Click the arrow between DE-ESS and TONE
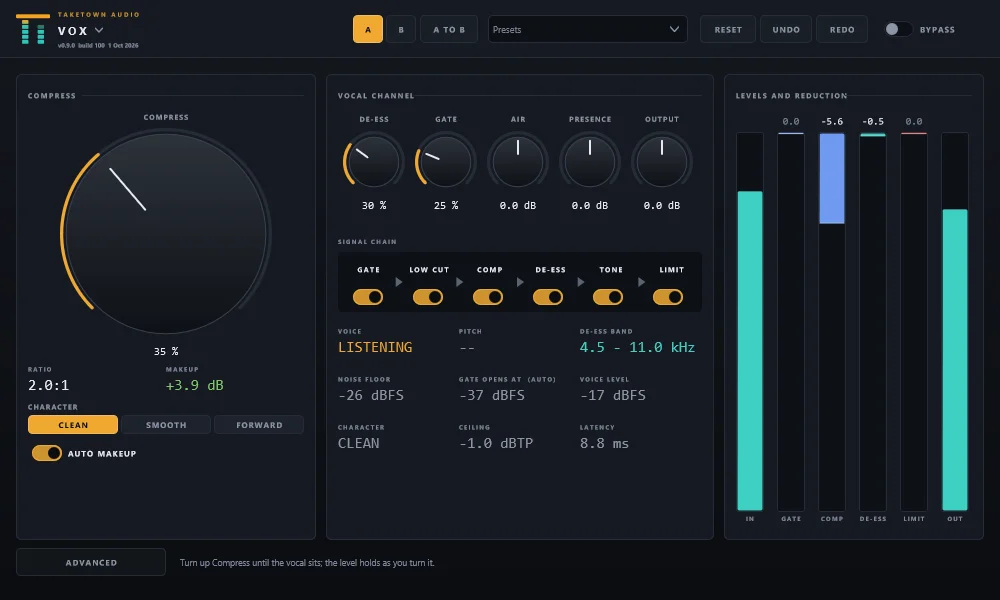Viewport: 1000px width, 600px height. pos(580,282)
